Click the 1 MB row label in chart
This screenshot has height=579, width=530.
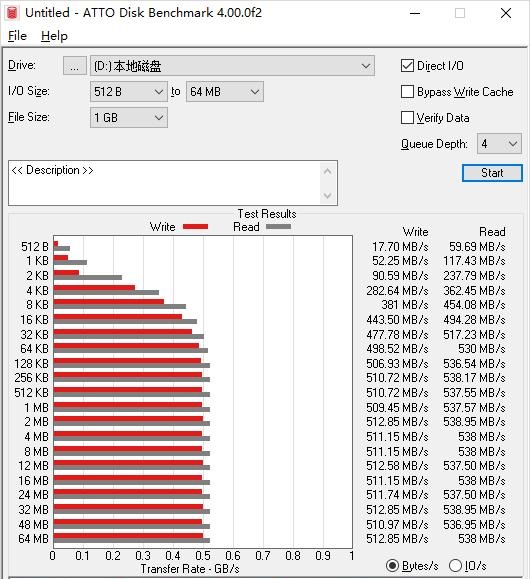click(x=37, y=408)
